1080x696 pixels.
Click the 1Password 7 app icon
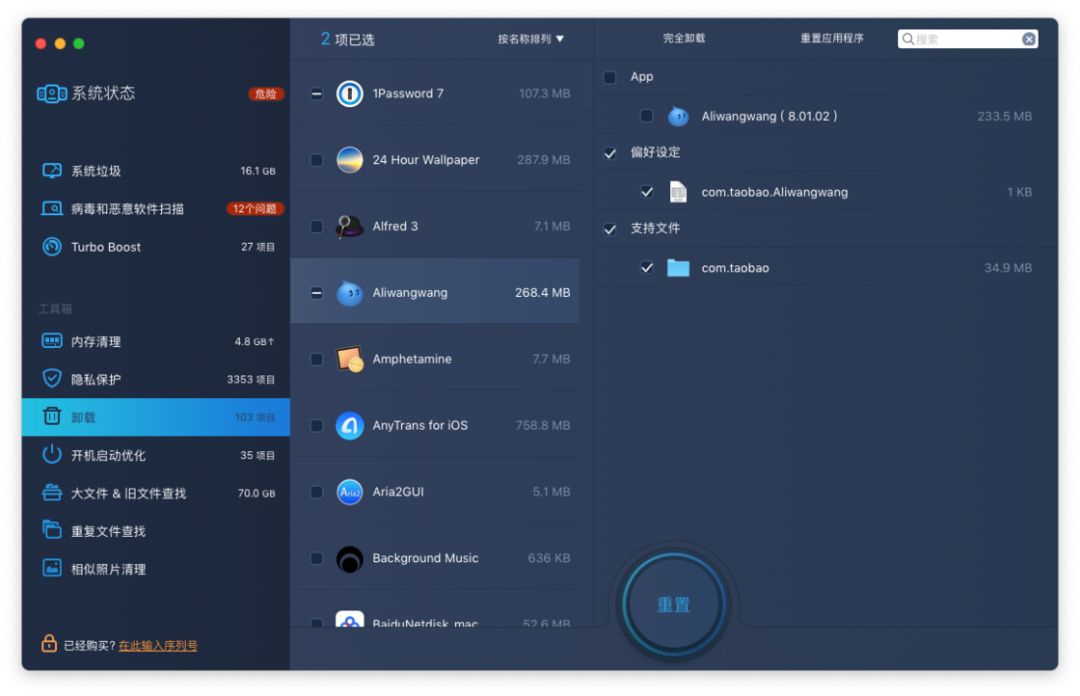pyautogui.click(x=349, y=94)
